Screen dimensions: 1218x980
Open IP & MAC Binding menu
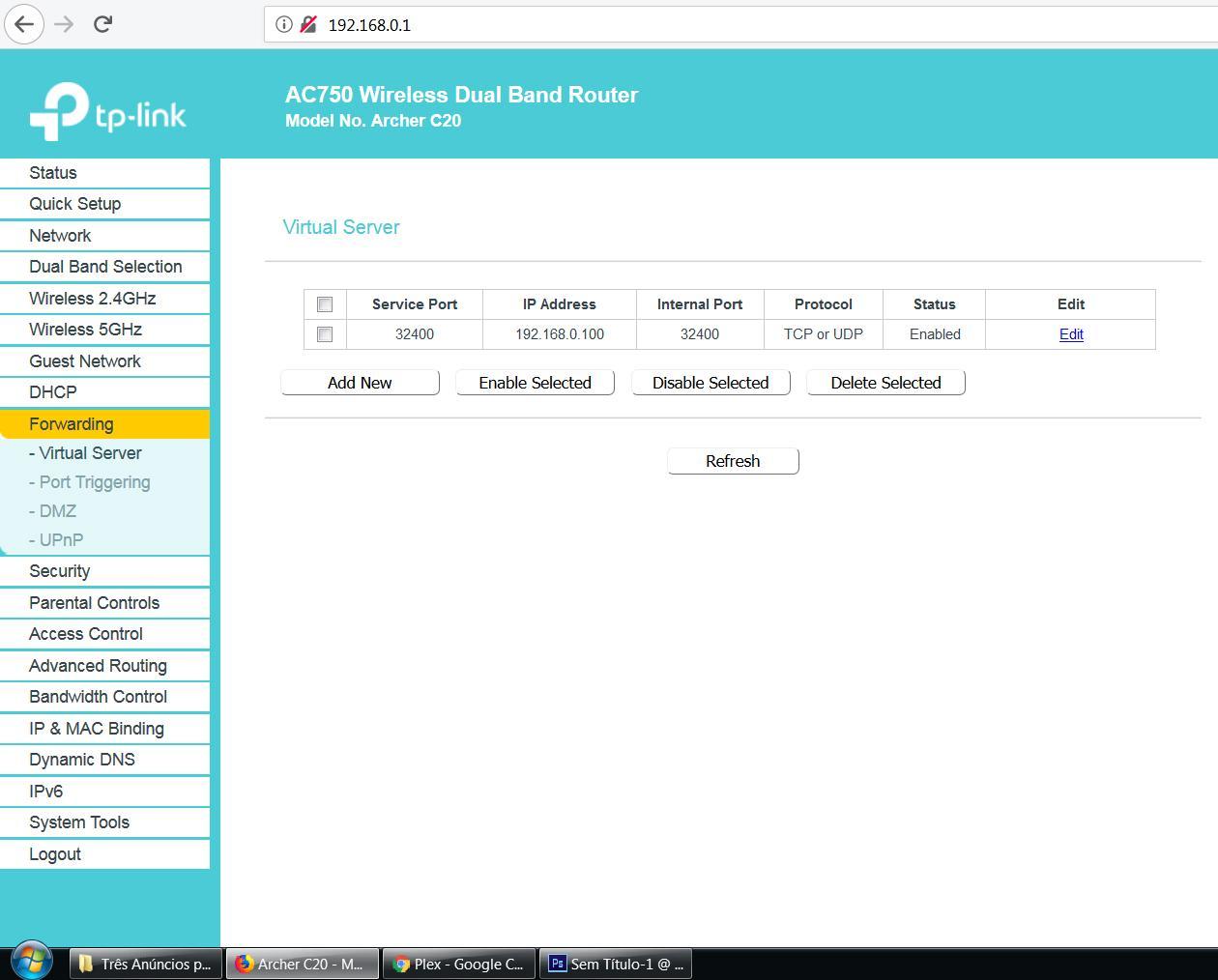pyautogui.click(x=104, y=729)
